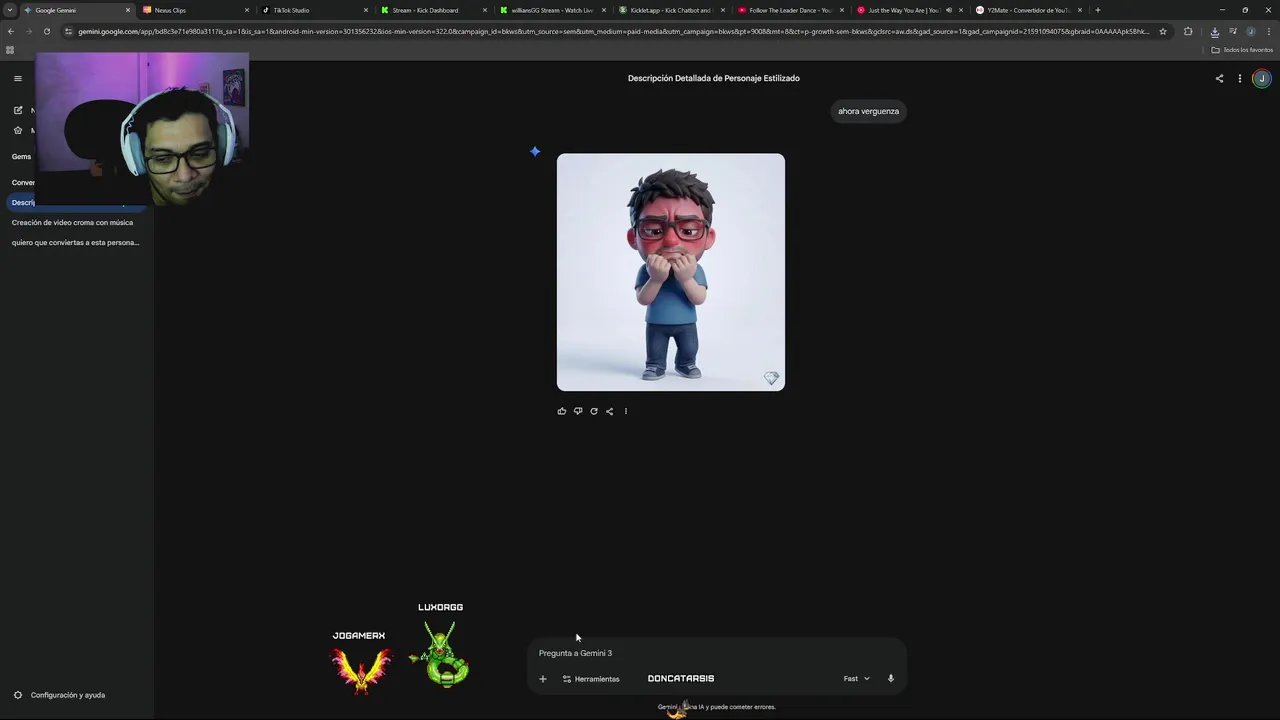1280x720 pixels.
Task: Open Chrome profile avatar in toolbar
Action: pyautogui.click(x=1250, y=31)
